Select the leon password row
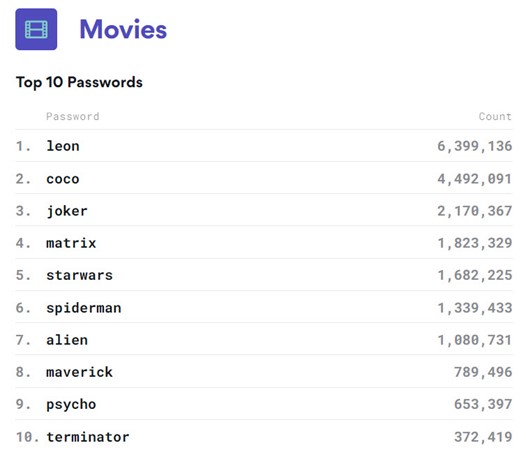The width and height of the screenshot is (526, 457). (264, 146)
